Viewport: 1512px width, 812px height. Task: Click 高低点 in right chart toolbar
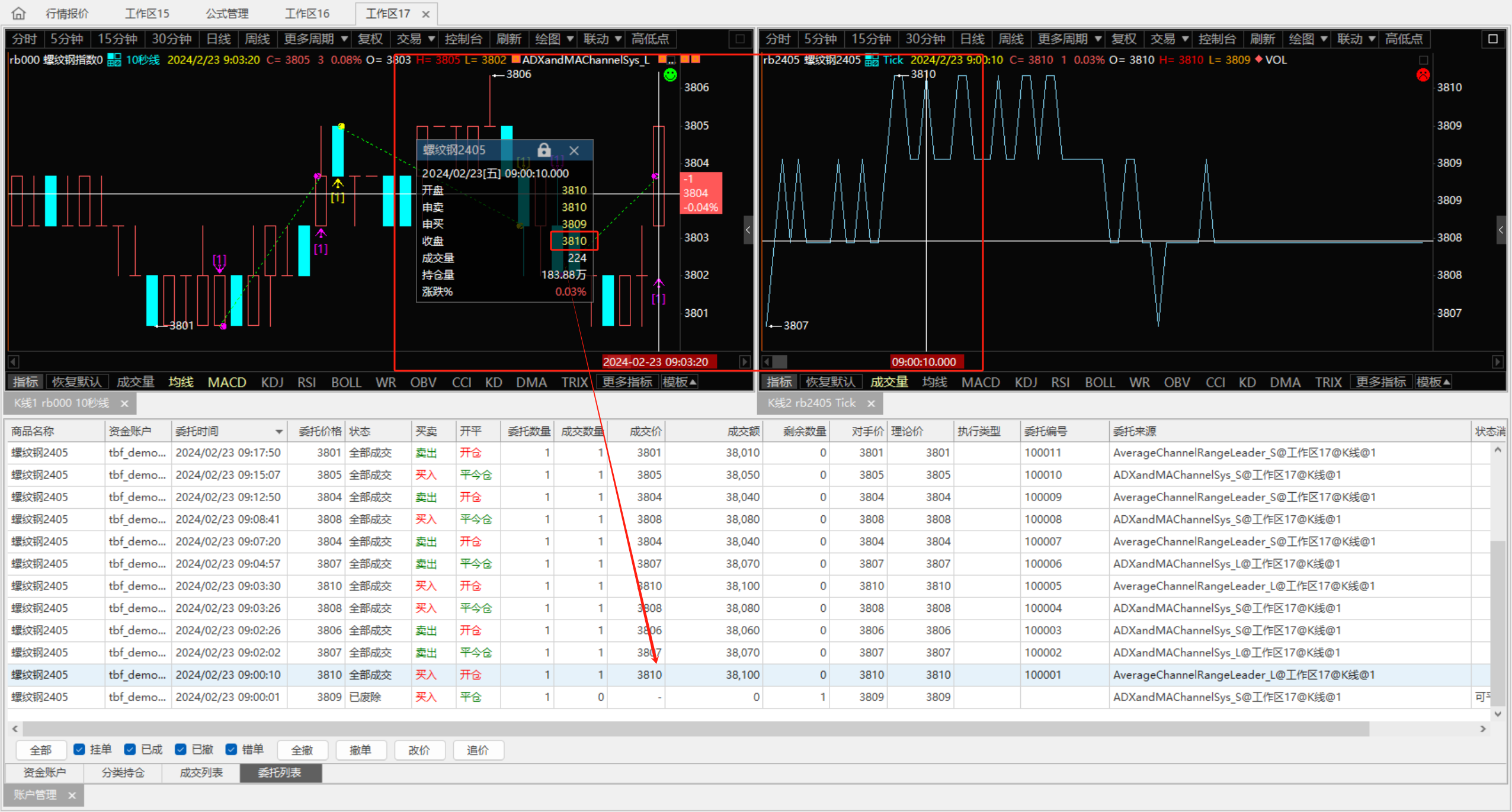(1404, 39)
